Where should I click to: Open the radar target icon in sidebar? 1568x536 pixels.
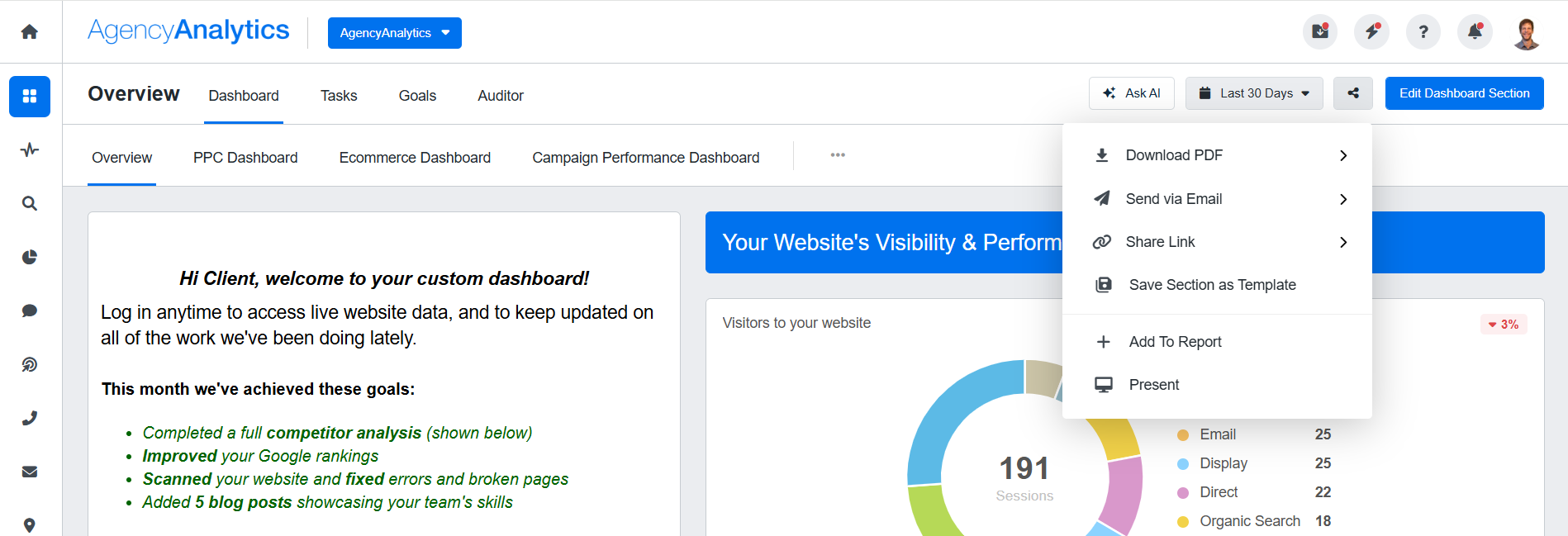coord(30,364)
